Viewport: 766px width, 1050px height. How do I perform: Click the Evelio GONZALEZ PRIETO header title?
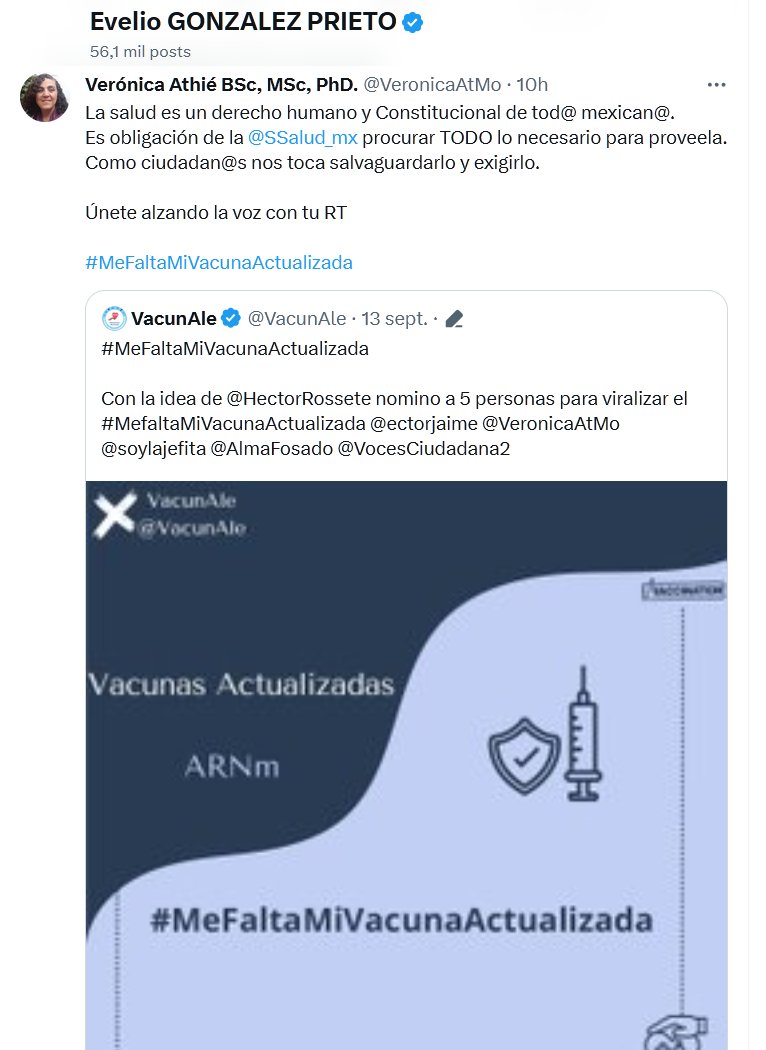pos(243,22)
